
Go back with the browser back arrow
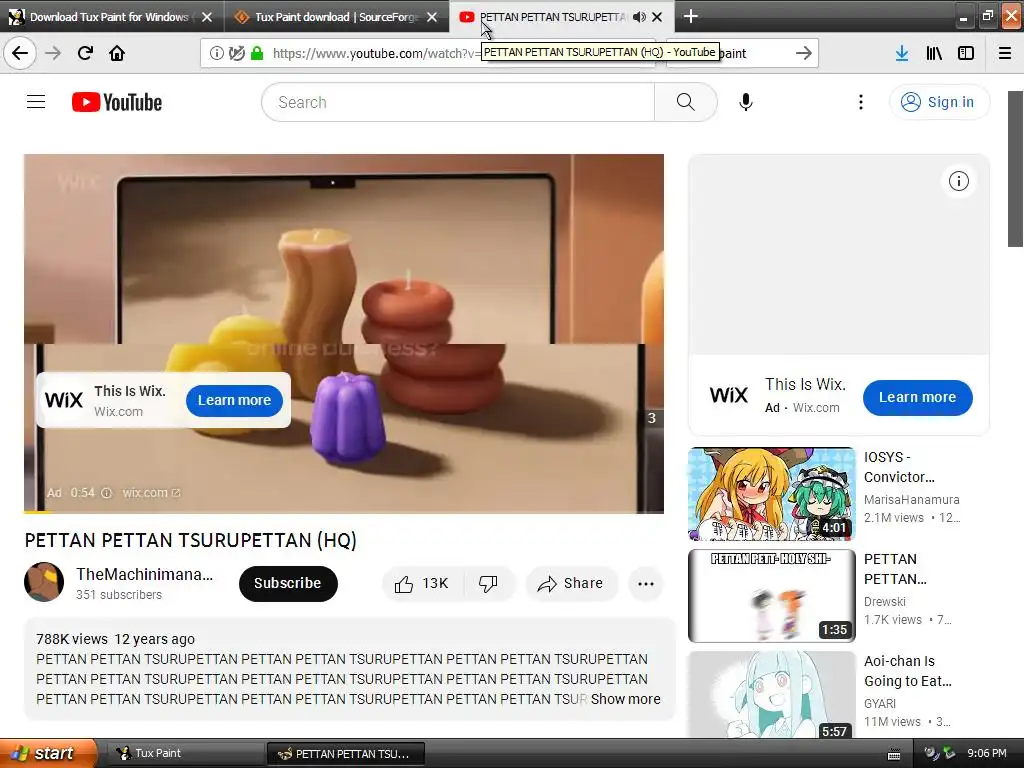click(20, 53)
